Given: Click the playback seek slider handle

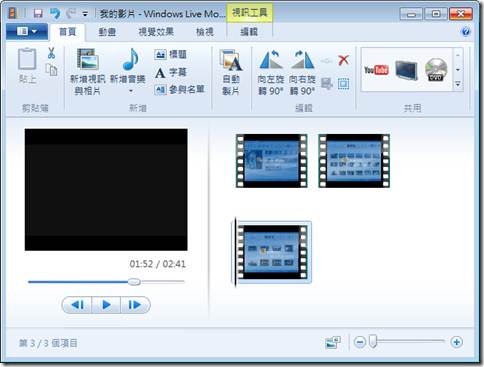Looking at the screenshot, I should click(x=134, y=282).
